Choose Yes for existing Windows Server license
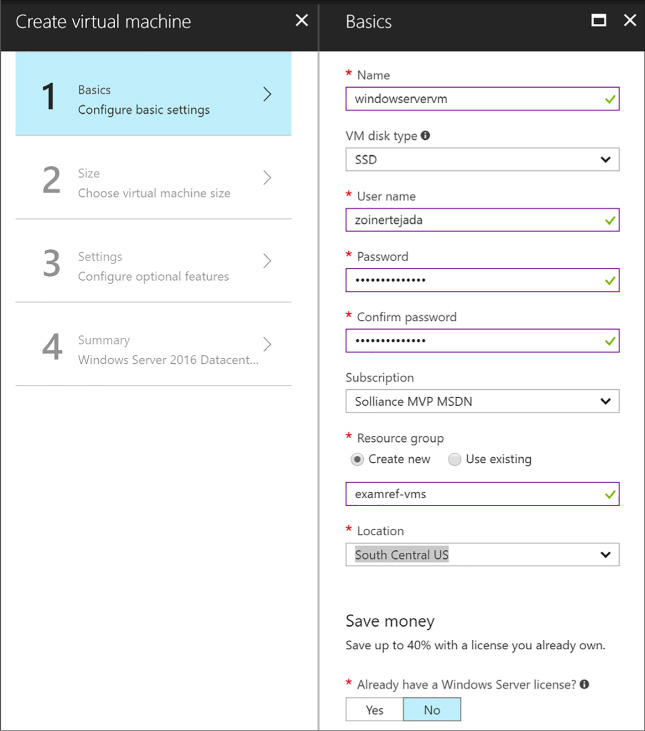This screenshot has width=645, height=731. tap(375, 710)
